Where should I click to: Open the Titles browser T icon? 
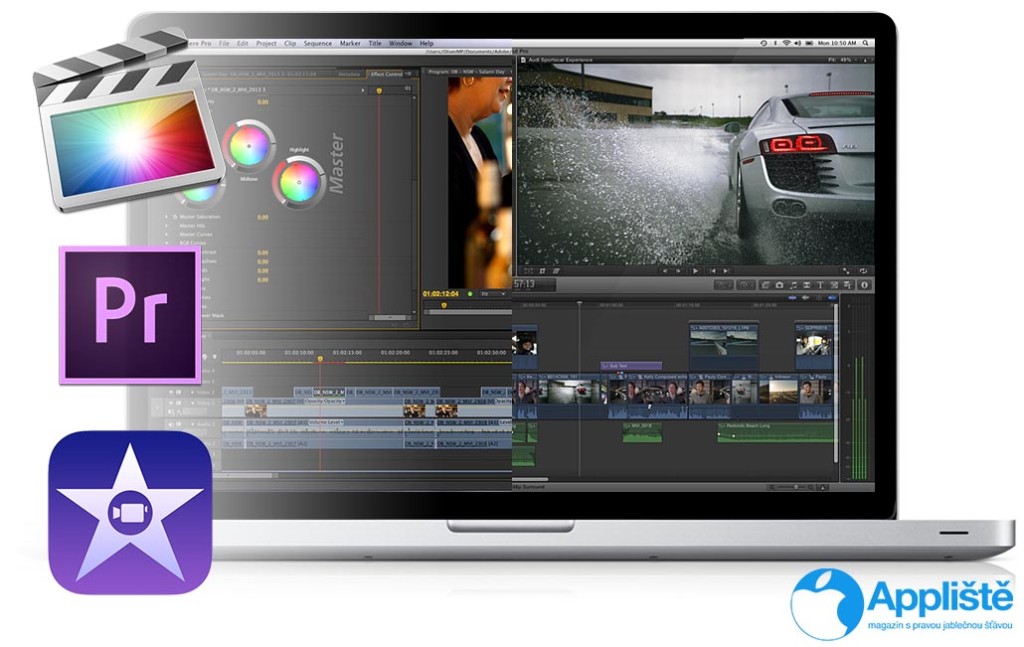820,285
